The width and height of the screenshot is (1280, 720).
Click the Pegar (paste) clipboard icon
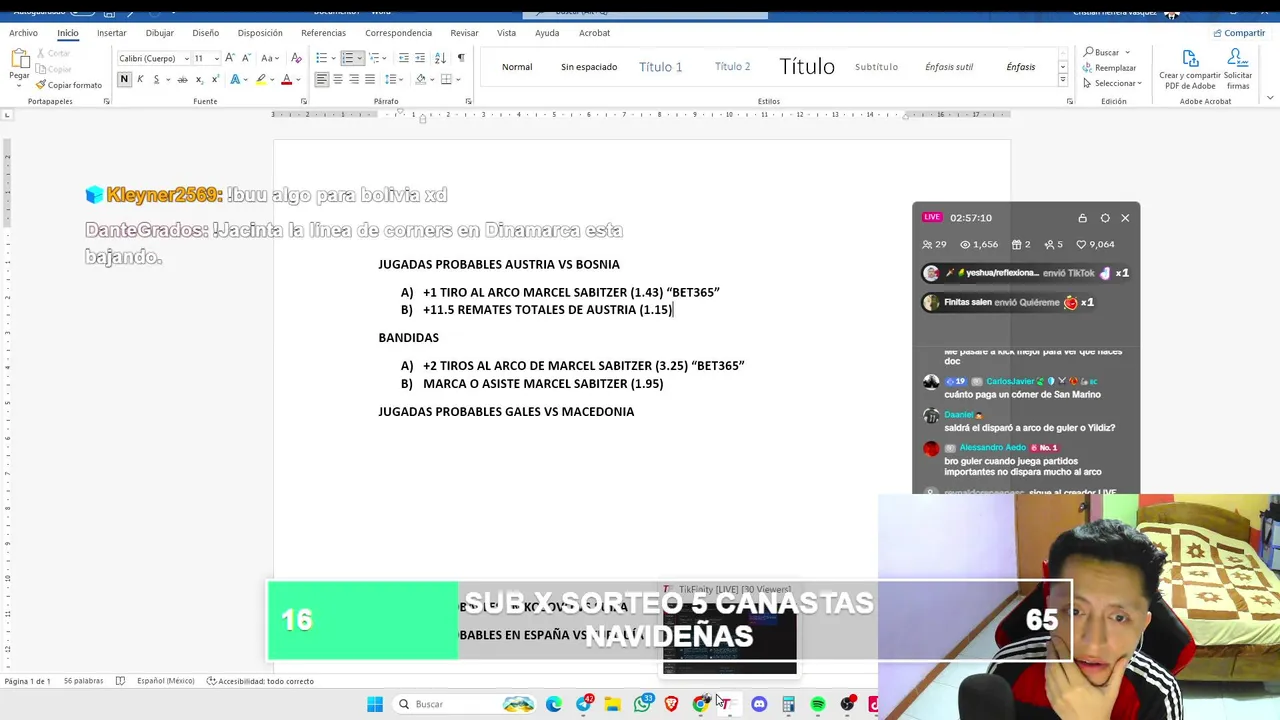19,59
